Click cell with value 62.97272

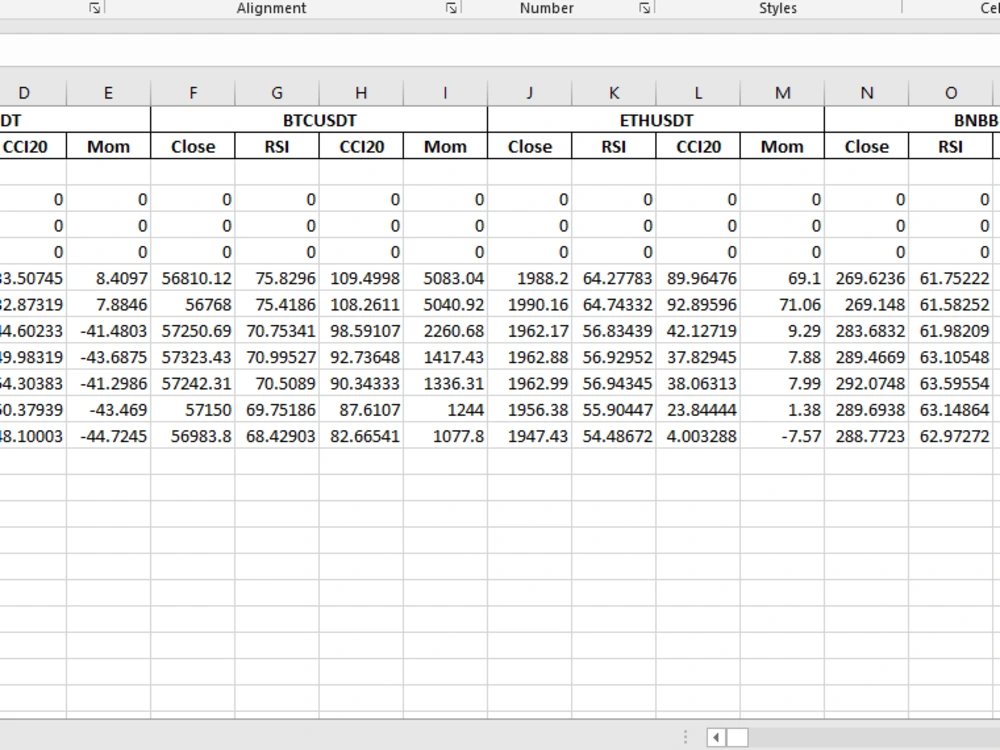tap(950, 436)
